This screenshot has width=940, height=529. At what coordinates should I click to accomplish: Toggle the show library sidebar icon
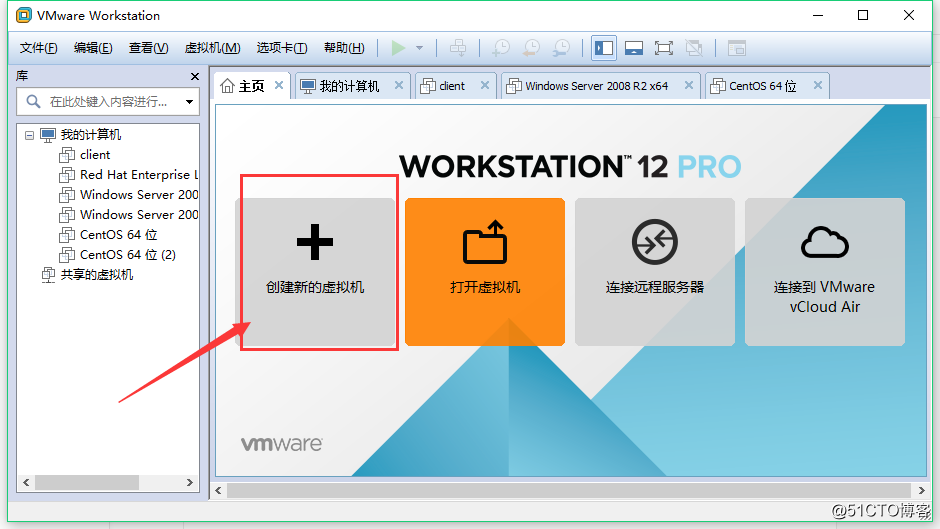pyautogui.click(x=604, y=48)
